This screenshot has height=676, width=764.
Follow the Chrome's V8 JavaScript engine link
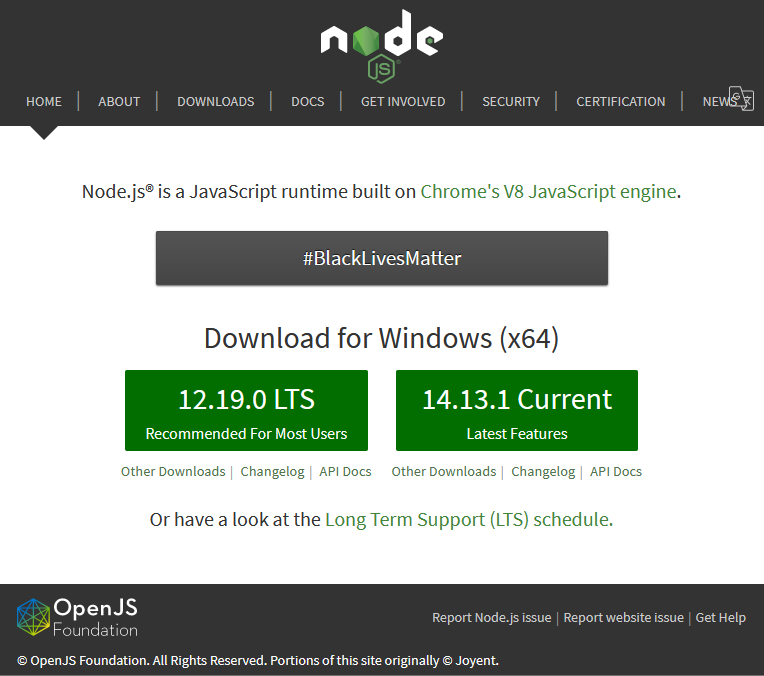point(548,192)
